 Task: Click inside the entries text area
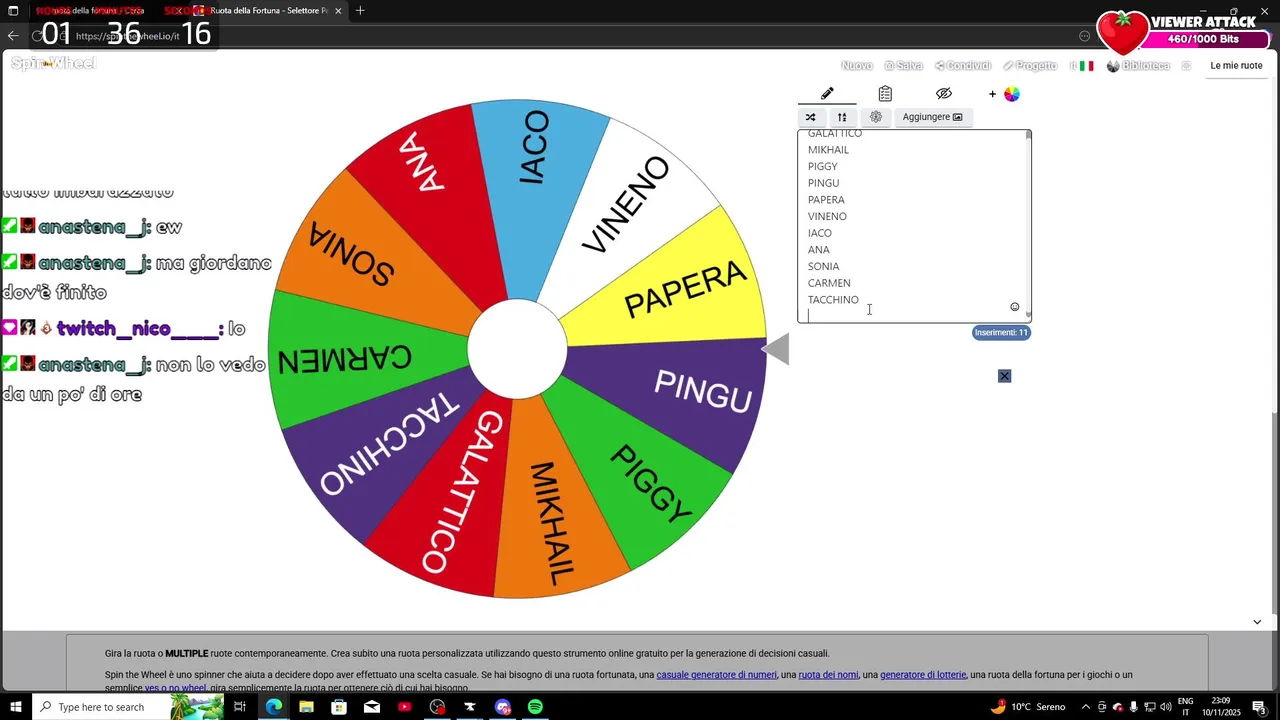click(914, 226)
